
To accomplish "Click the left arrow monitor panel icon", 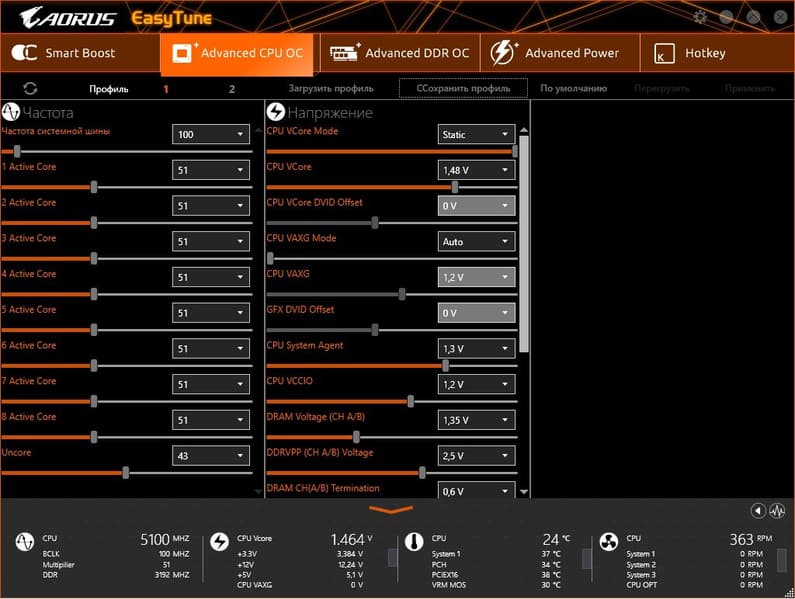I will (758, 511).
